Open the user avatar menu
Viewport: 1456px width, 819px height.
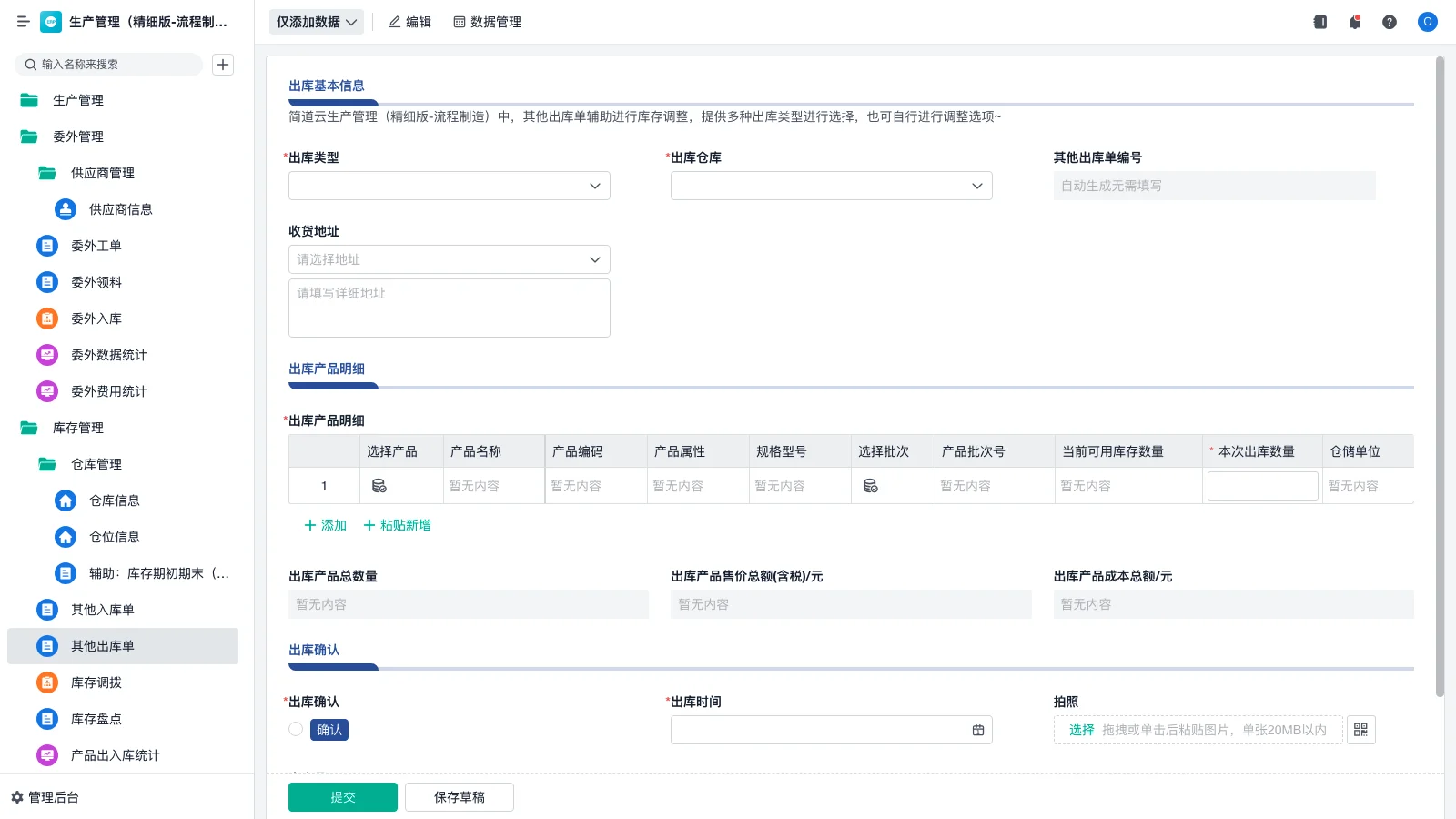click(1427, 22)
